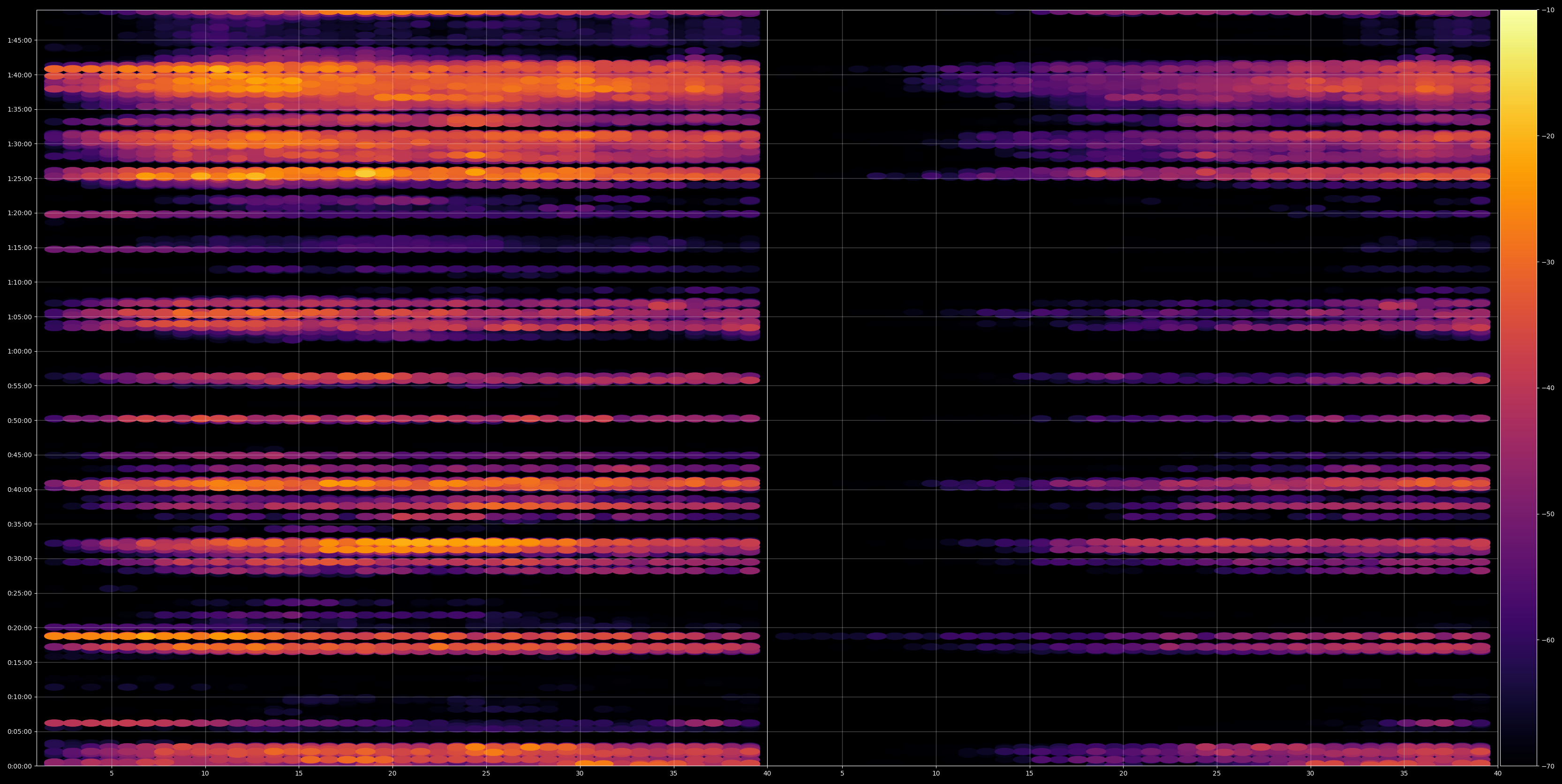
Task: Select x-axis tick 10 under the right plot
Action: click(x=936, y=774)
